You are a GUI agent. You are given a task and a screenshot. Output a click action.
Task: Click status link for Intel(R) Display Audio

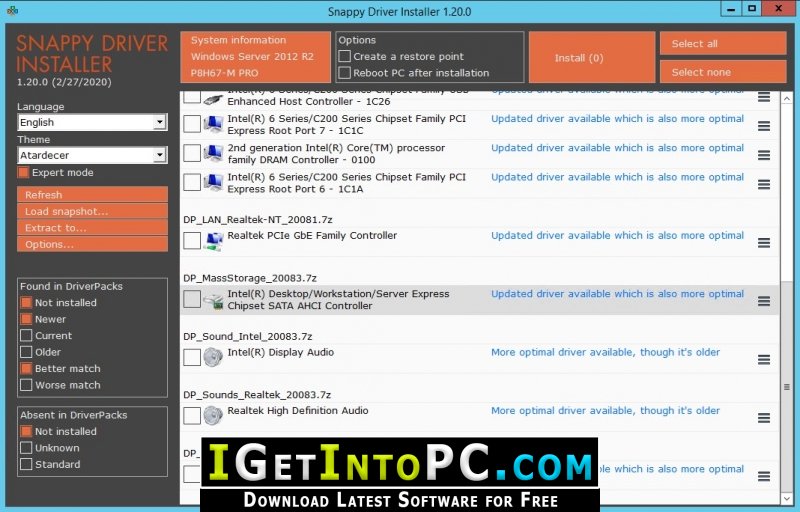(605, 352)
